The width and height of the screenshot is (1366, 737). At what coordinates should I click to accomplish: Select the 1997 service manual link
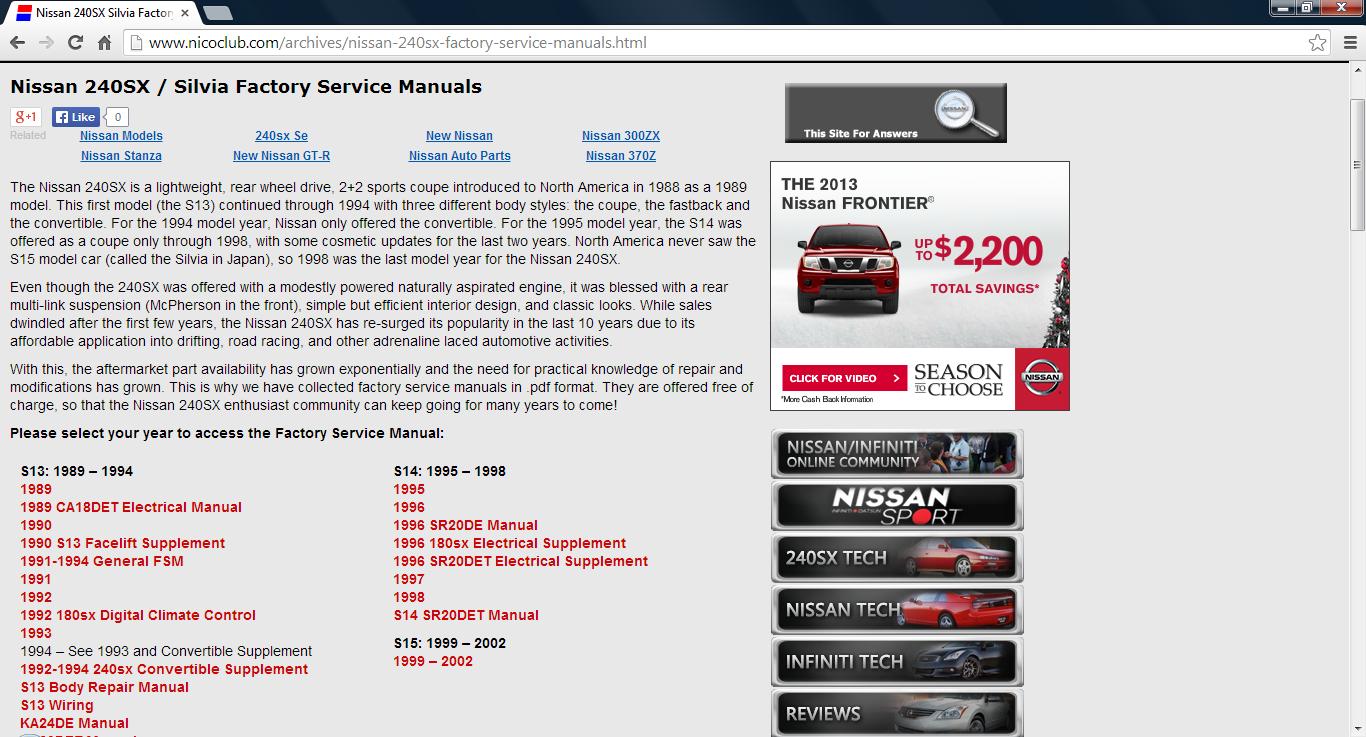point(409,579)
